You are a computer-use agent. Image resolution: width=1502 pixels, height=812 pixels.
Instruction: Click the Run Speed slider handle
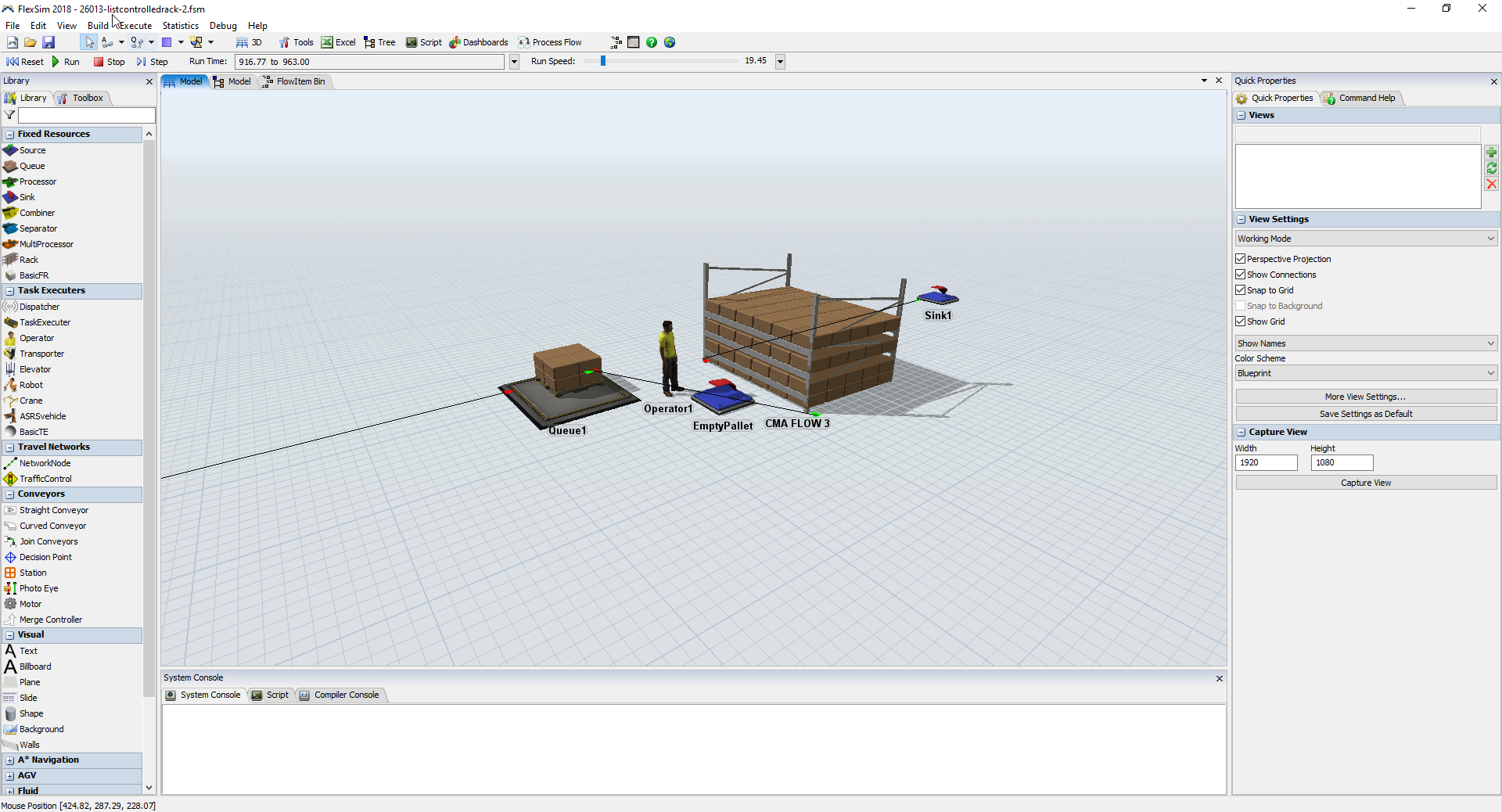(x=603, y=61)
